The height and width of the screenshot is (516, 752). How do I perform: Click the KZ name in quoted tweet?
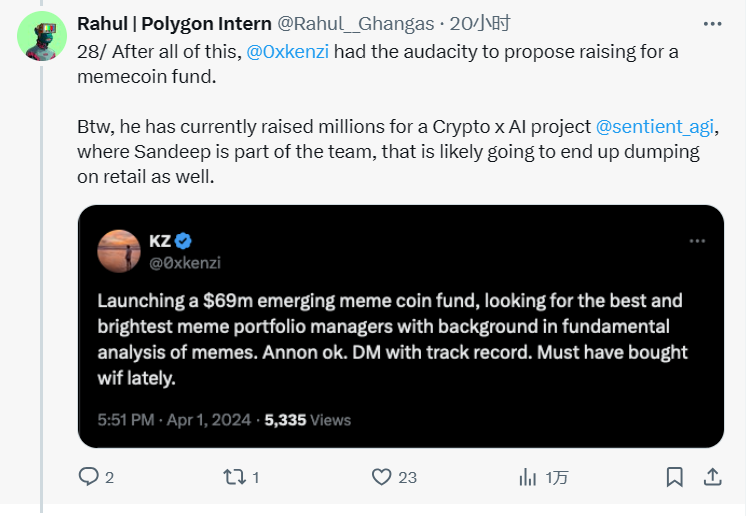point(160,241)
